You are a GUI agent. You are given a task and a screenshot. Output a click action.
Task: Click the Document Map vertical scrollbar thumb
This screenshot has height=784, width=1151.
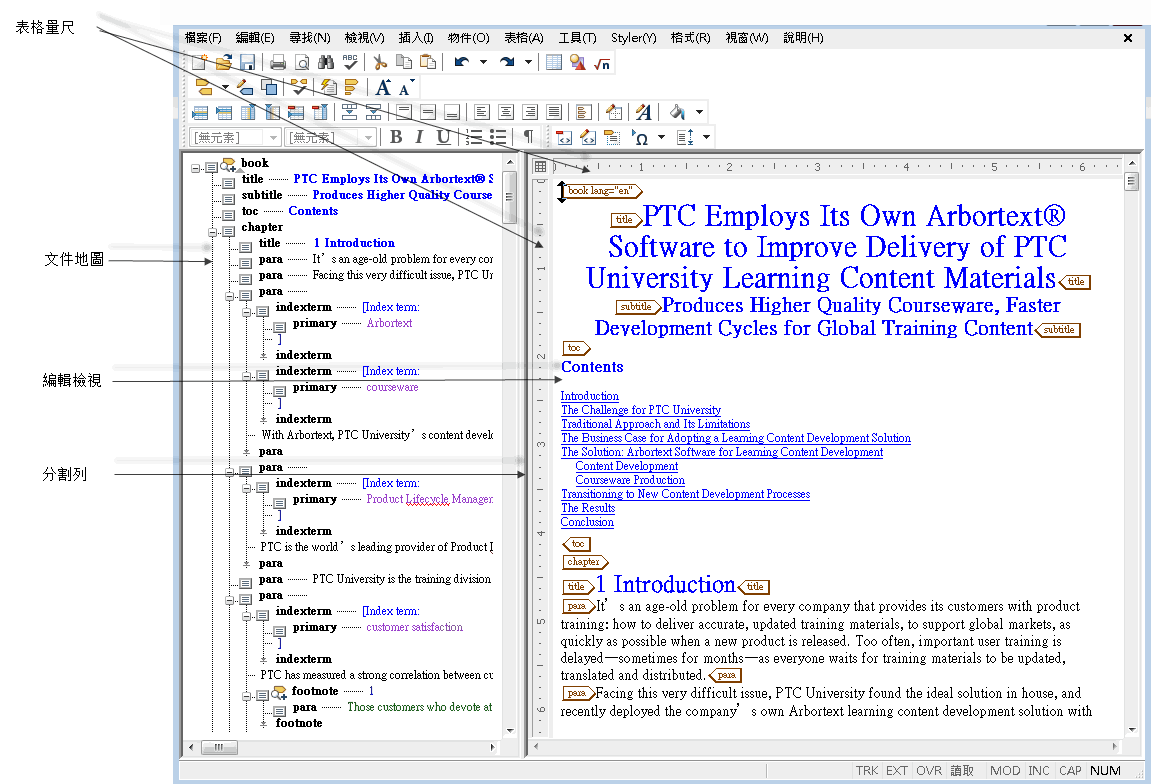pos(509,197)
